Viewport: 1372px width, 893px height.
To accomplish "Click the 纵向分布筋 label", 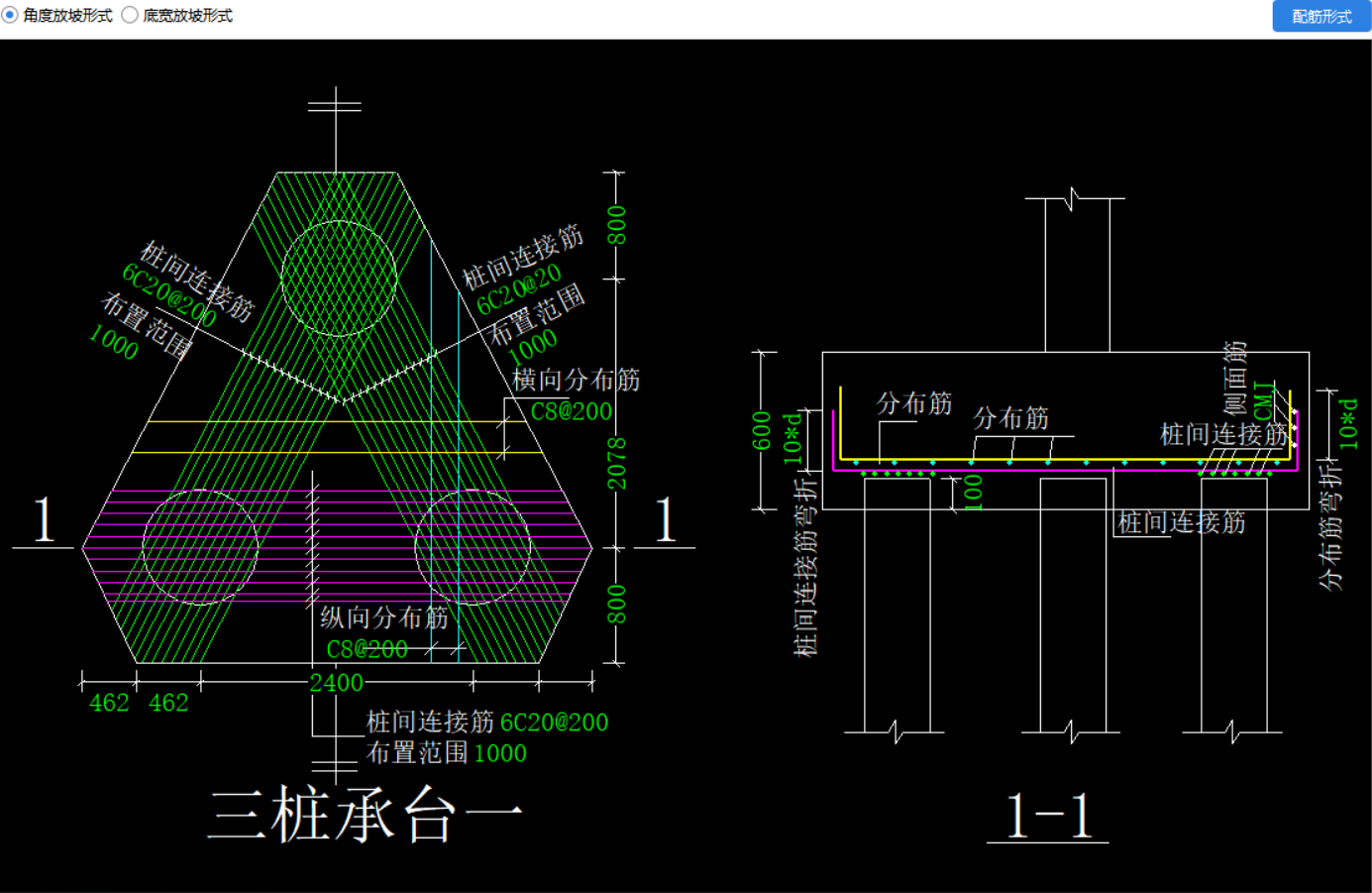I will [x=384, y=617].
